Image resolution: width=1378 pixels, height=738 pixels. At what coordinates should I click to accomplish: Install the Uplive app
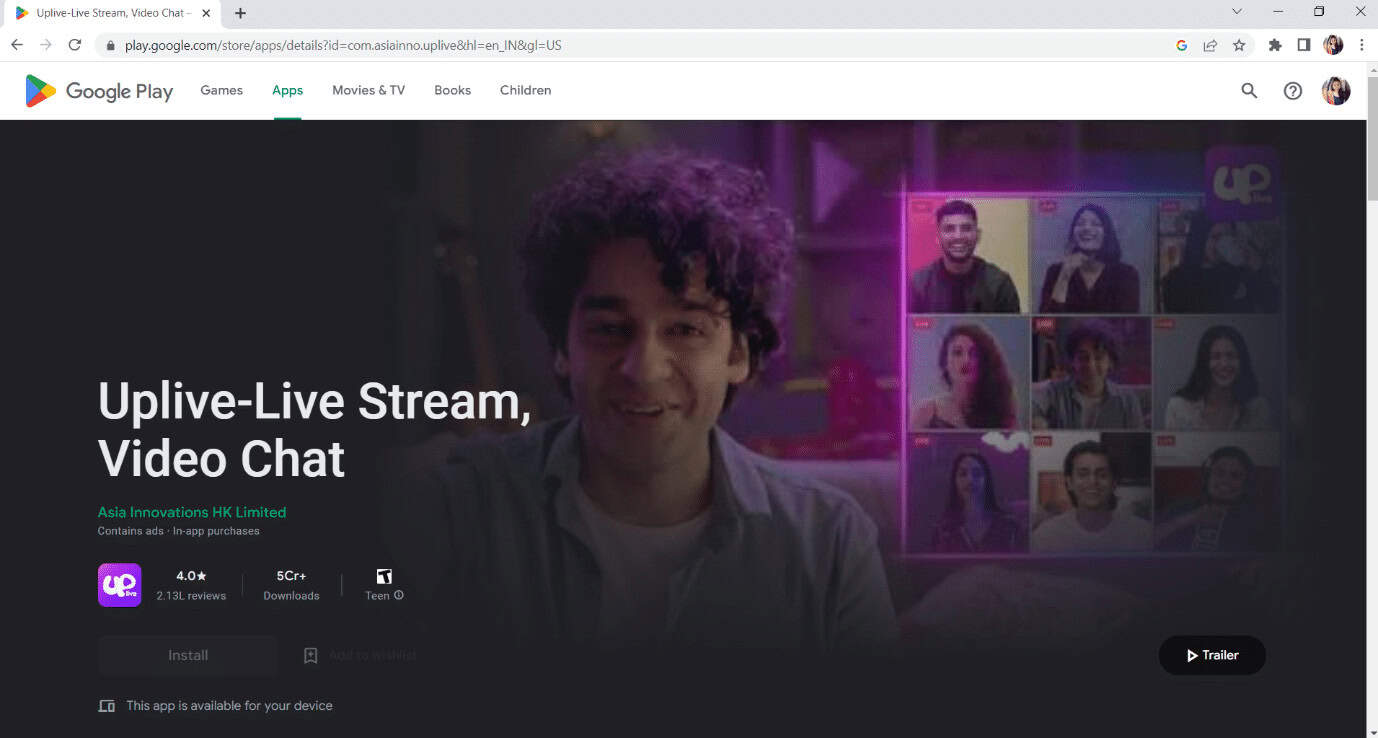tap(188, 655)
